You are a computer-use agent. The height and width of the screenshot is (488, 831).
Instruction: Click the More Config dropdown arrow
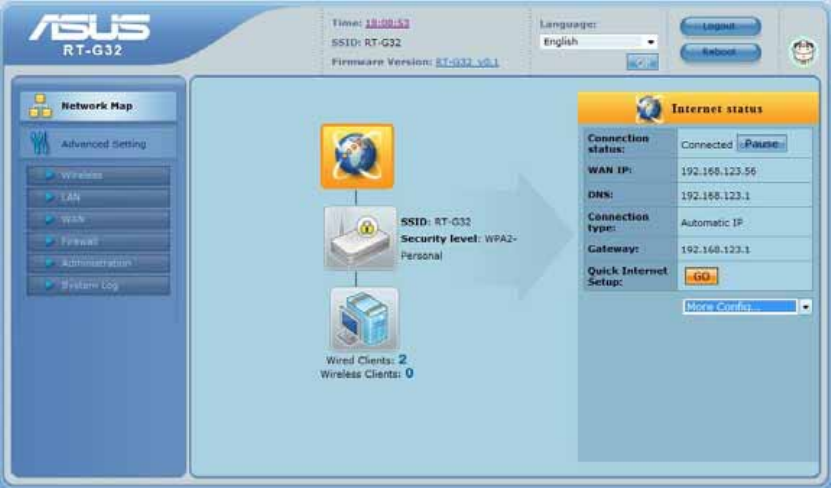point(805,306)
